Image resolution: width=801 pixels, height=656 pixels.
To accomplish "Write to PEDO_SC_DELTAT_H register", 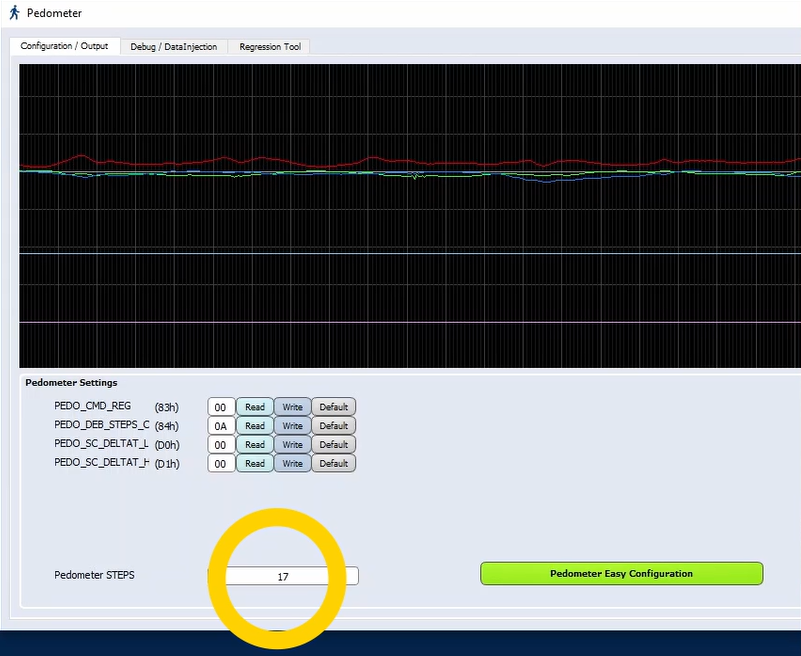I will click(292, 463).
